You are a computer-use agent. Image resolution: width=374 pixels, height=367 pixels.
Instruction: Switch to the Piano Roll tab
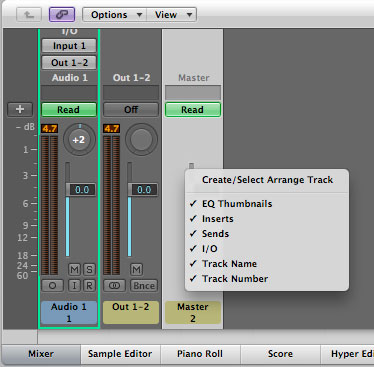[200, 354]
